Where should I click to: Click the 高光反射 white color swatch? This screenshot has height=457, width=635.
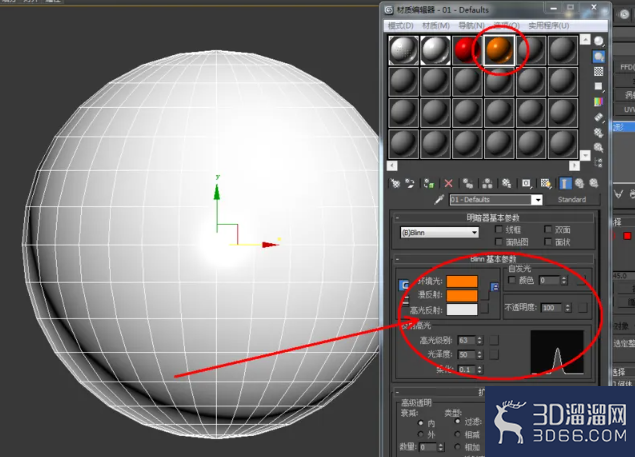pyautogui.click(x=462, y=310)
